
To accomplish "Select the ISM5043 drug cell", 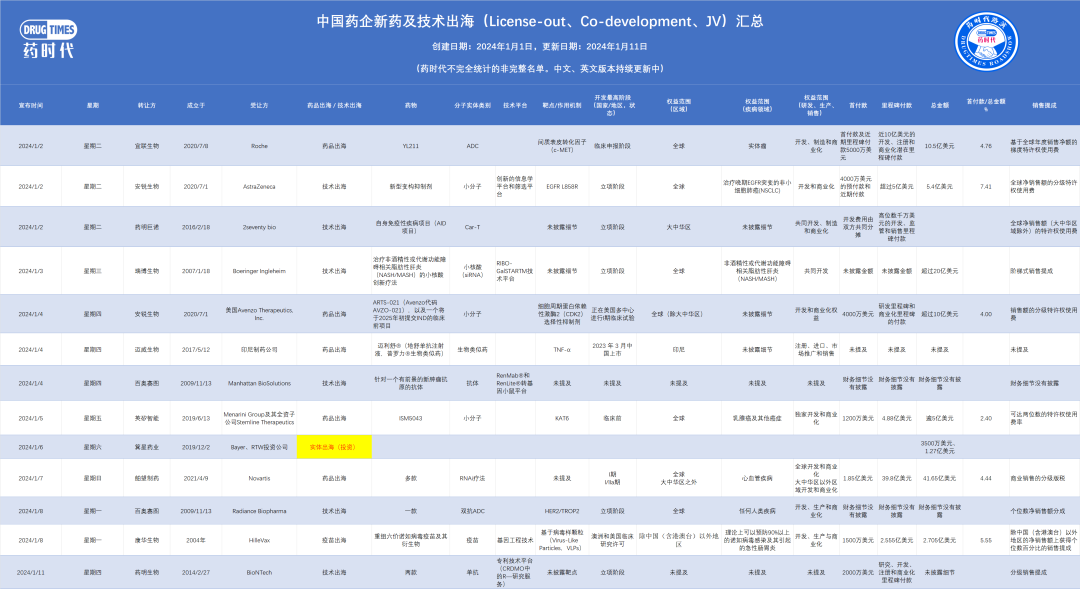I will [x=411, y=418].
